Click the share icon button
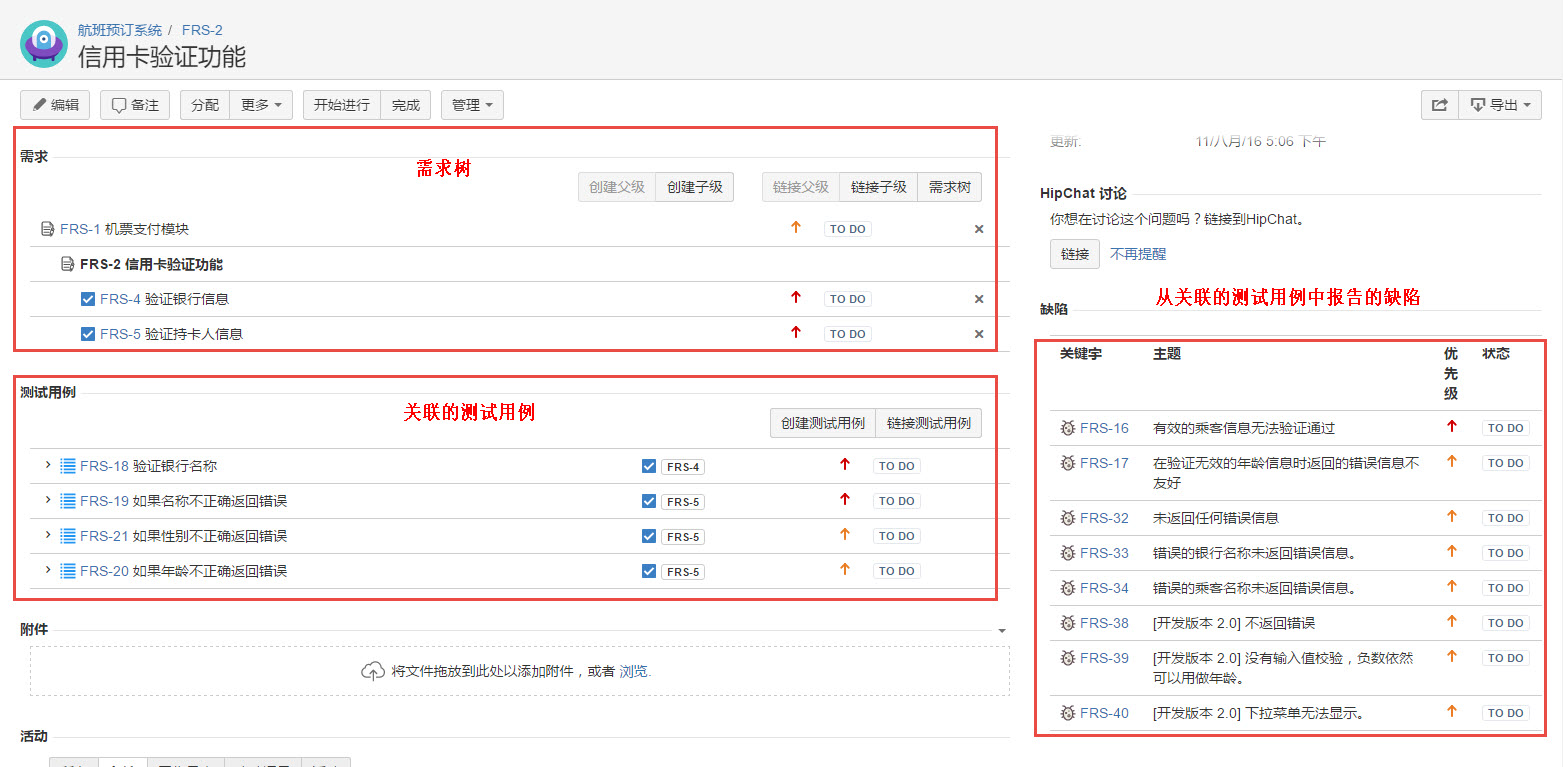 (x=1439, y=105)
